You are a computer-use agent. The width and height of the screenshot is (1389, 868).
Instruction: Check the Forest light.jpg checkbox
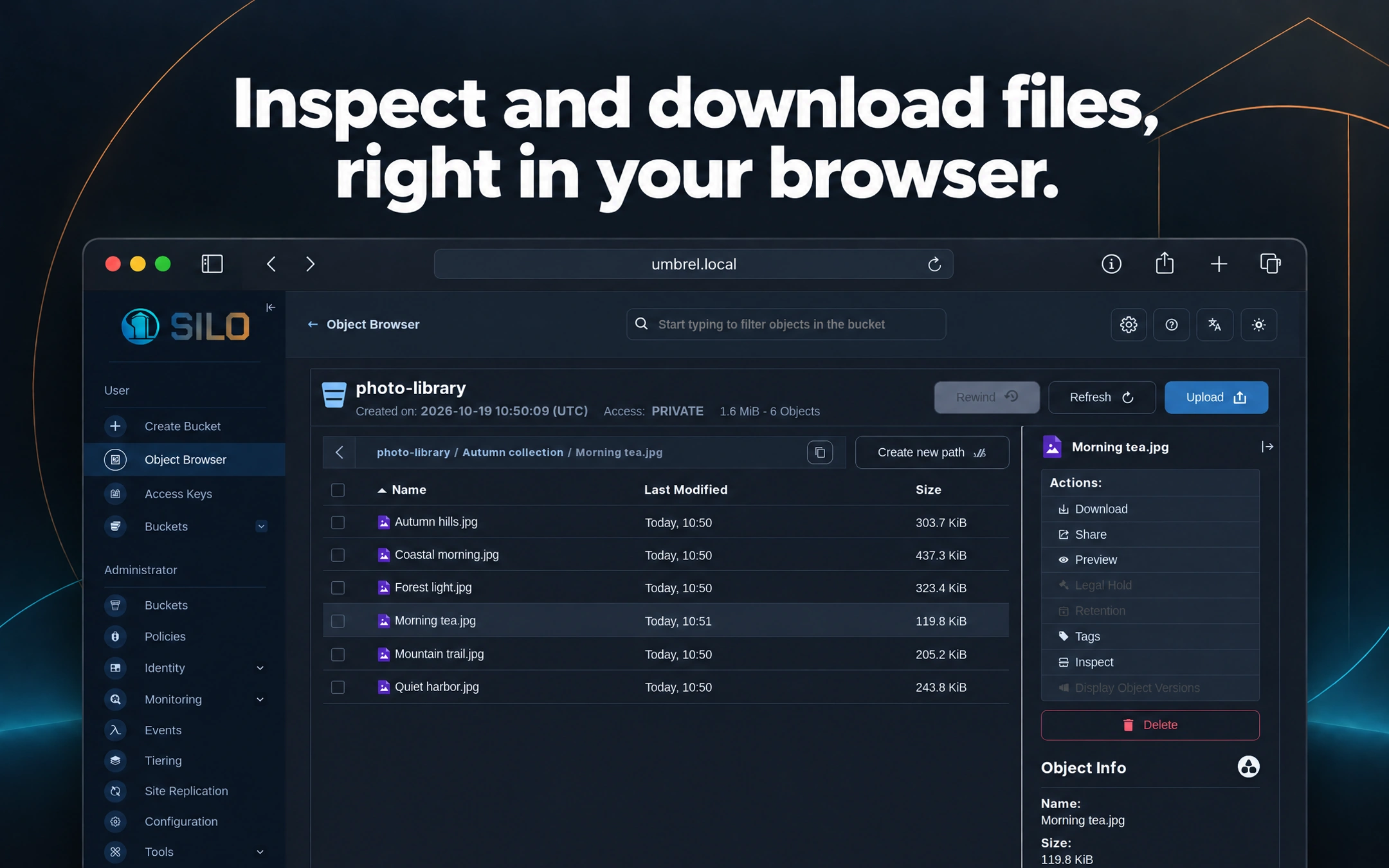tap(338, 588)
